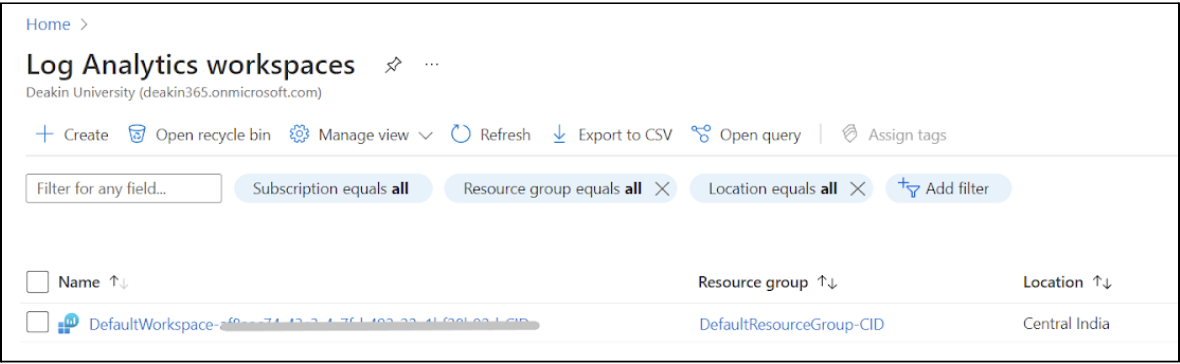Pin Log Analytics workspaces to dashboard

(393, 65)
